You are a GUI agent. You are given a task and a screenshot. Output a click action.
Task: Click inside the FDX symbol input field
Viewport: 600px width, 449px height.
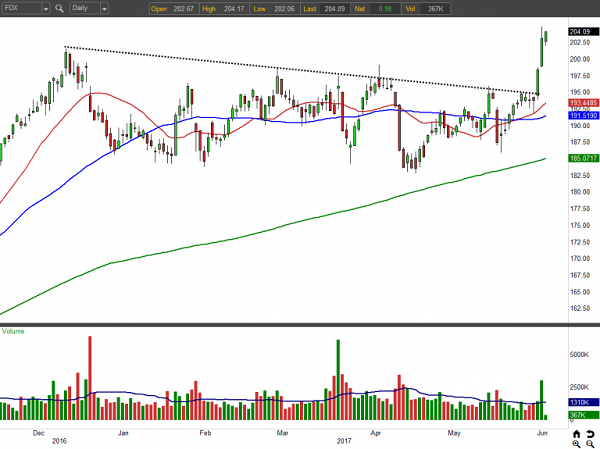[22, 9]
